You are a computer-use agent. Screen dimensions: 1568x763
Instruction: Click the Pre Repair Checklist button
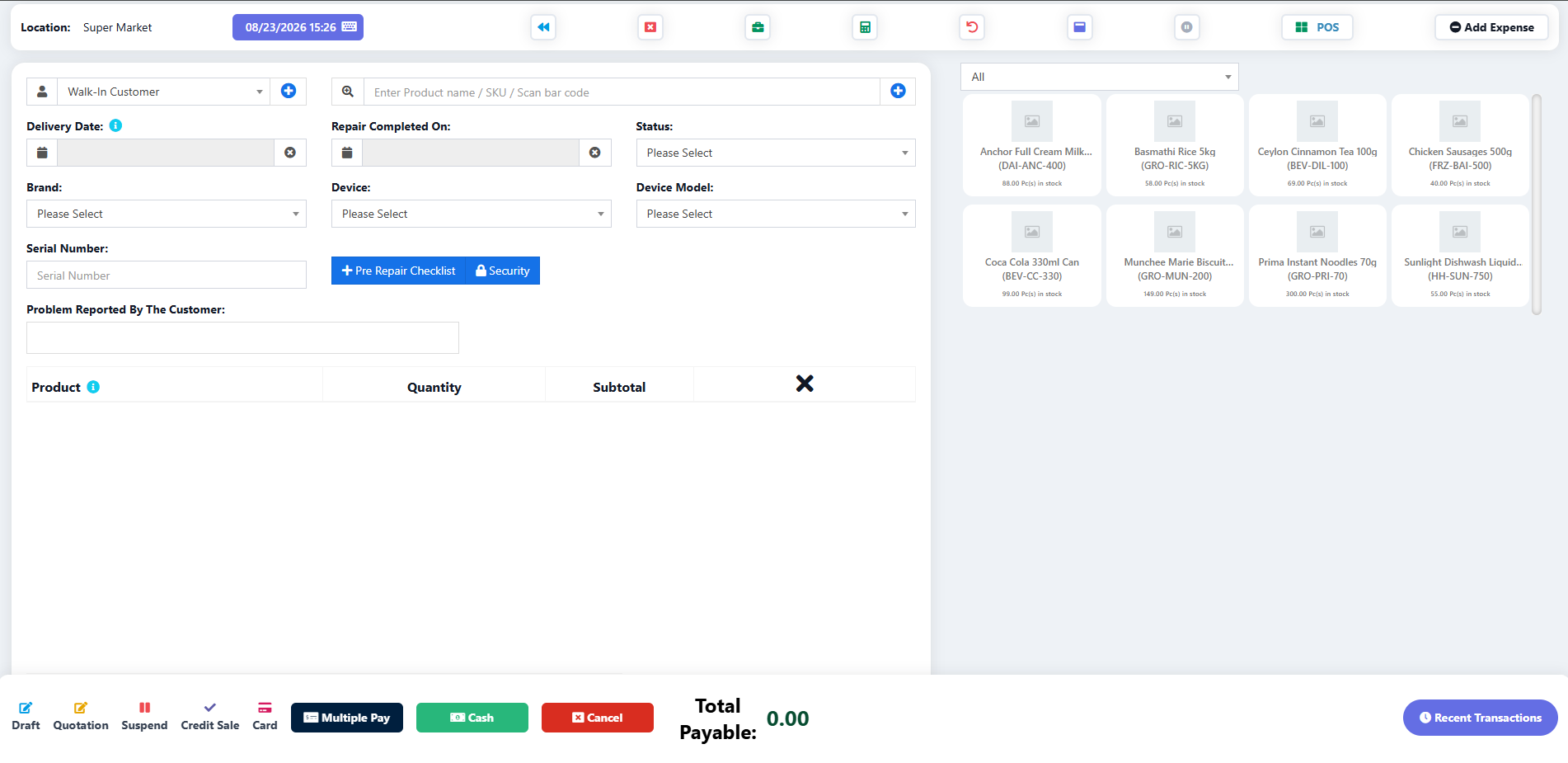399,271
